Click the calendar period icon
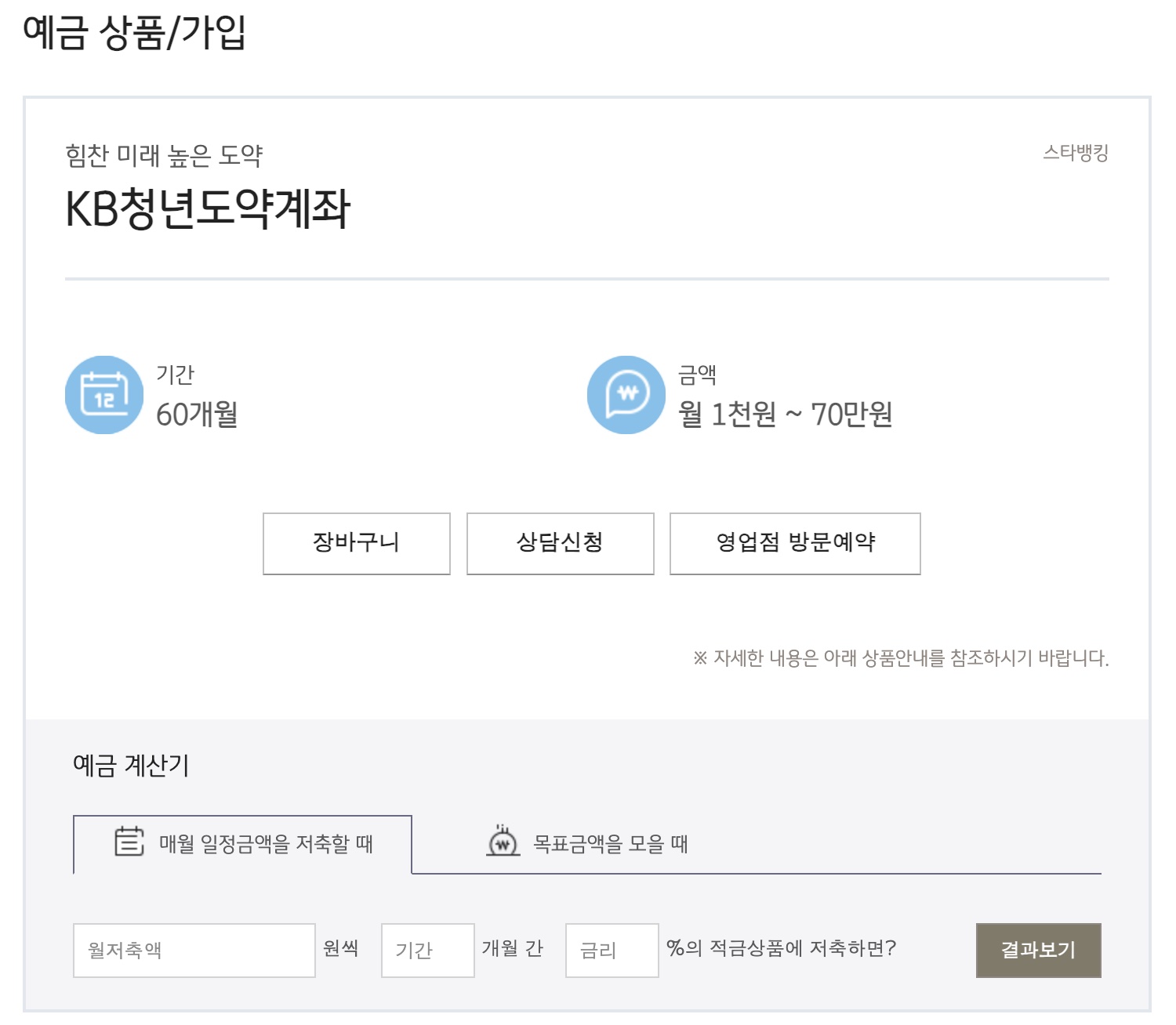Image resolution: width=1176 pixels, height=1025 pixels. tap(104, 395)
